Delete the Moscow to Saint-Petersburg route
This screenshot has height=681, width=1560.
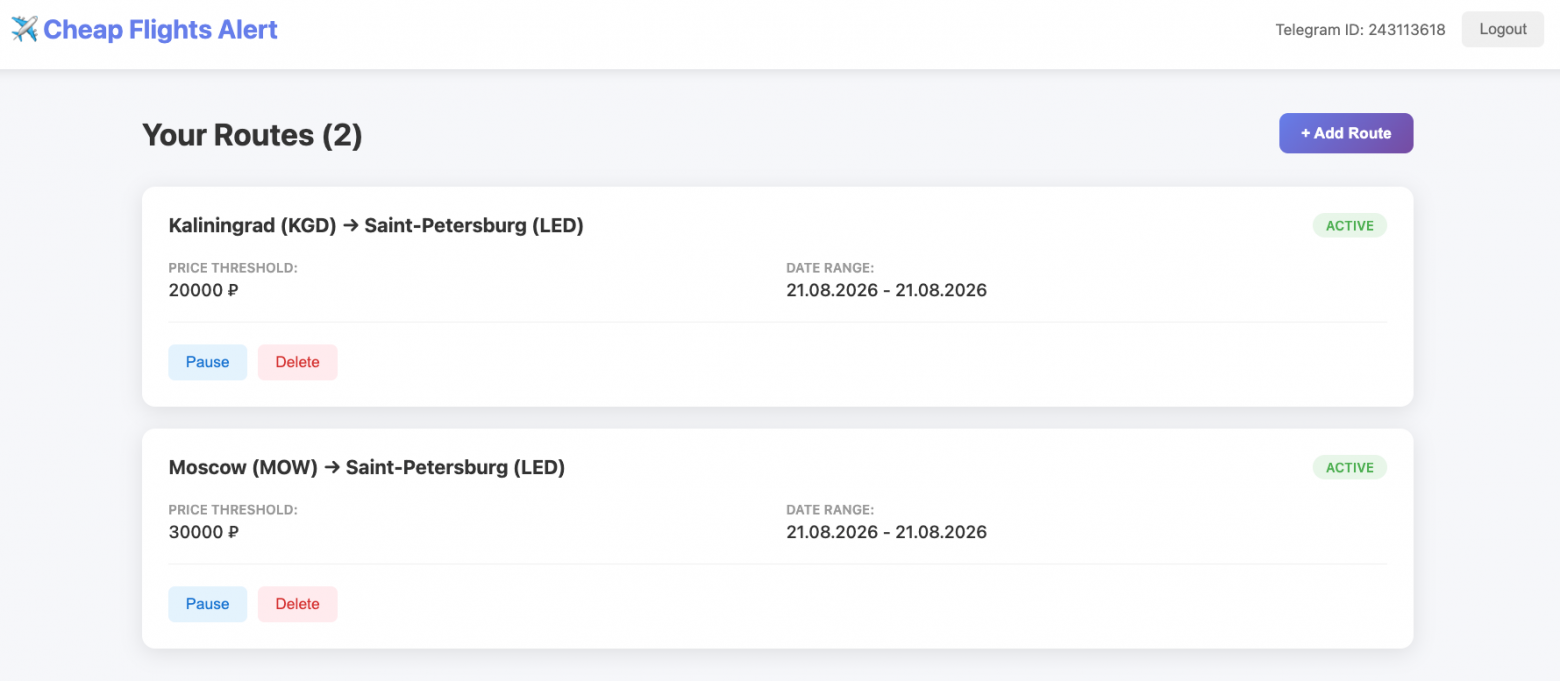[298, 604]
